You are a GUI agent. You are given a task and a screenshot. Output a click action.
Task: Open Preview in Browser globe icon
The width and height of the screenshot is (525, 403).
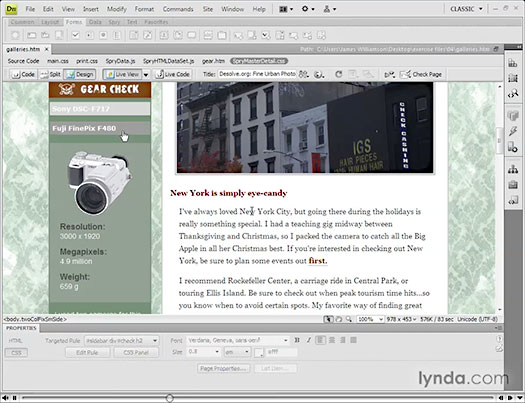tap(319, 74)
